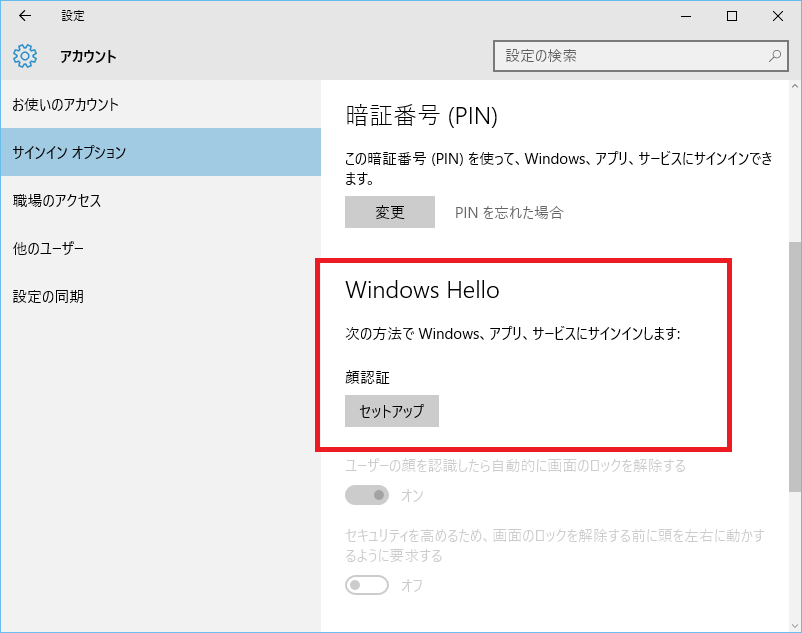The height and width of the screenshot is (633, 802).
Task: Select お使いのアカウント in the sidebar
Action: (x=161, y=104)
